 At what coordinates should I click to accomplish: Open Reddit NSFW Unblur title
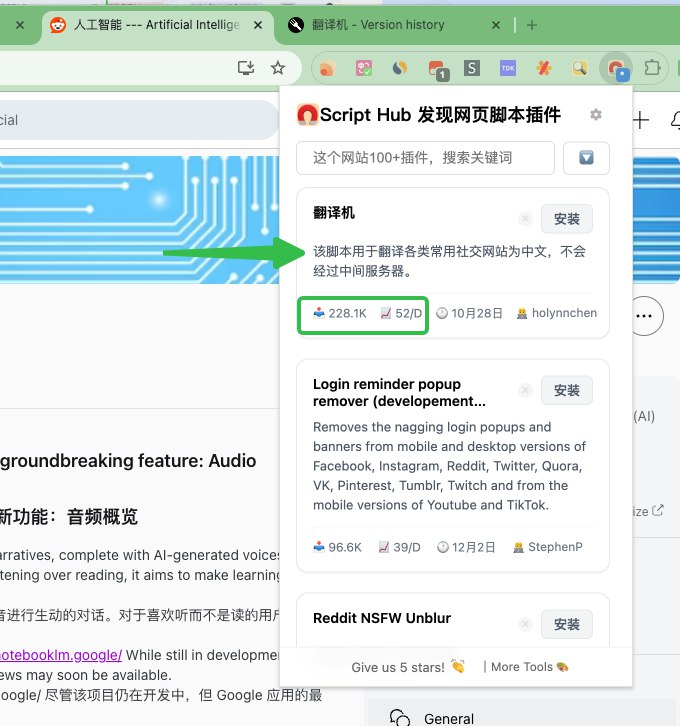pyautogui.click(x=382, y=618)
